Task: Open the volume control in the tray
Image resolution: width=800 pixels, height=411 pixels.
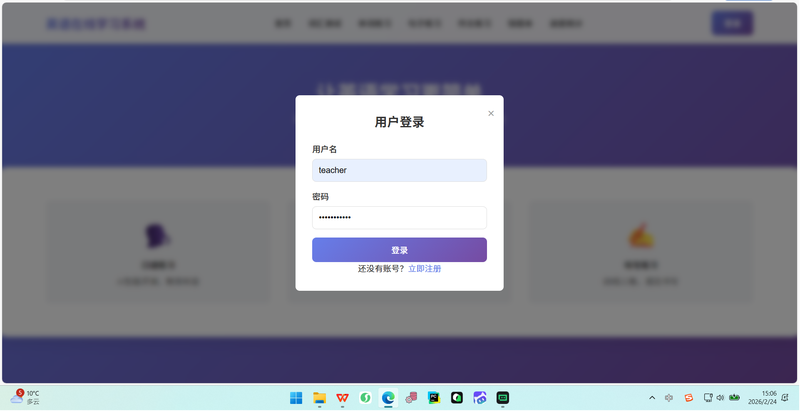Action: point(720,398)
